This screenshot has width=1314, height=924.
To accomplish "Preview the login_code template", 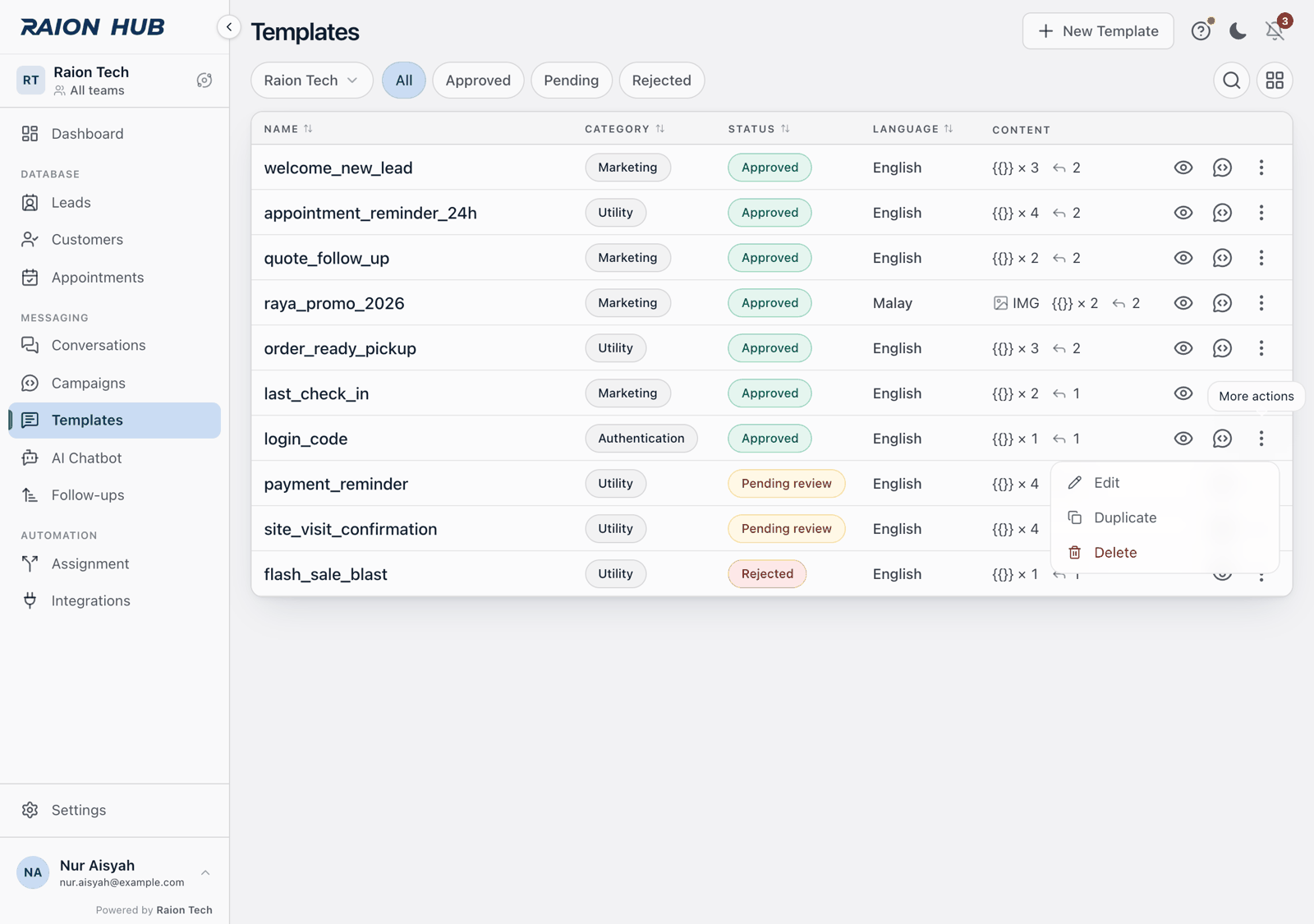I will point(1183,439).
